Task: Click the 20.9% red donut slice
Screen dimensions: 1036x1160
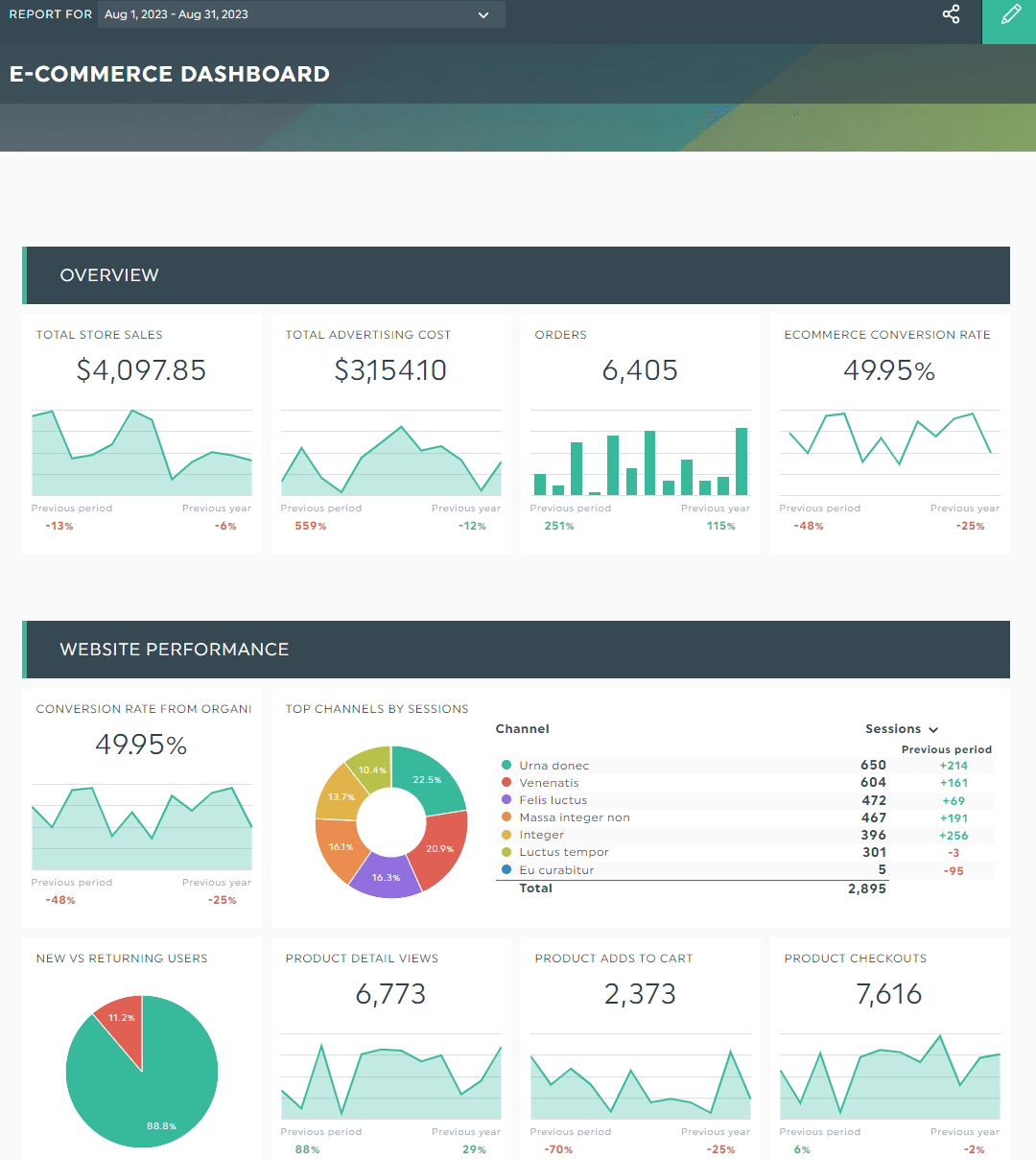Action: point(439,848)
